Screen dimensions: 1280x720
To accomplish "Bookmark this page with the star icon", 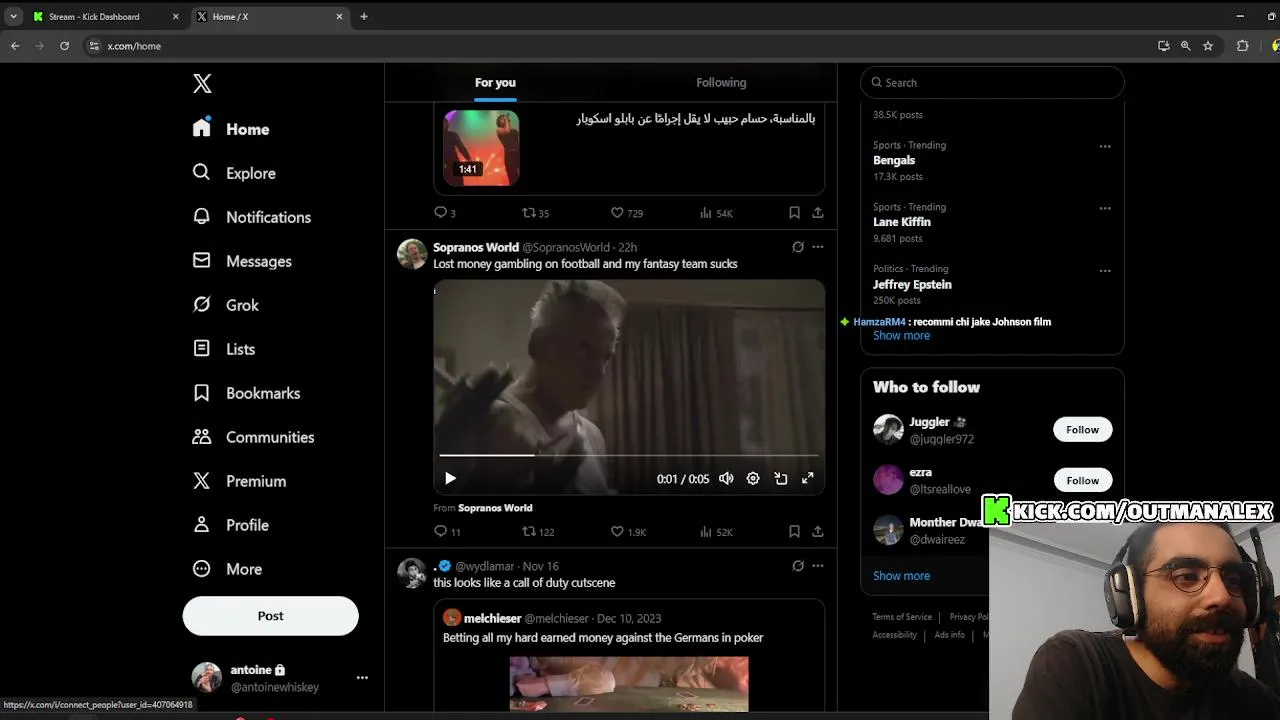I will (x=1208, y=46).
